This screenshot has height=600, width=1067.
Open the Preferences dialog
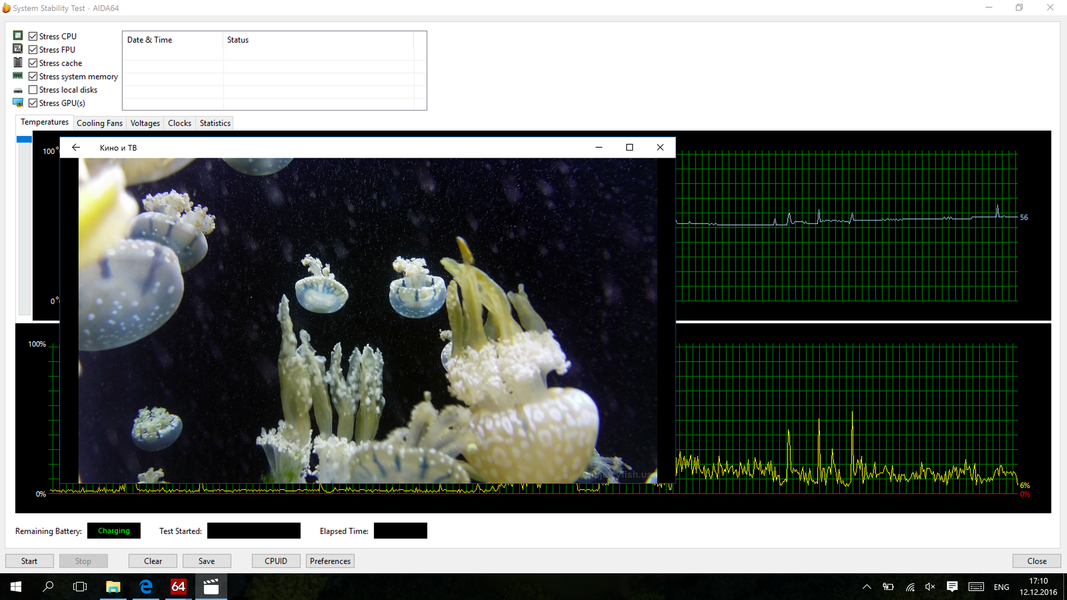coord(330,561)
